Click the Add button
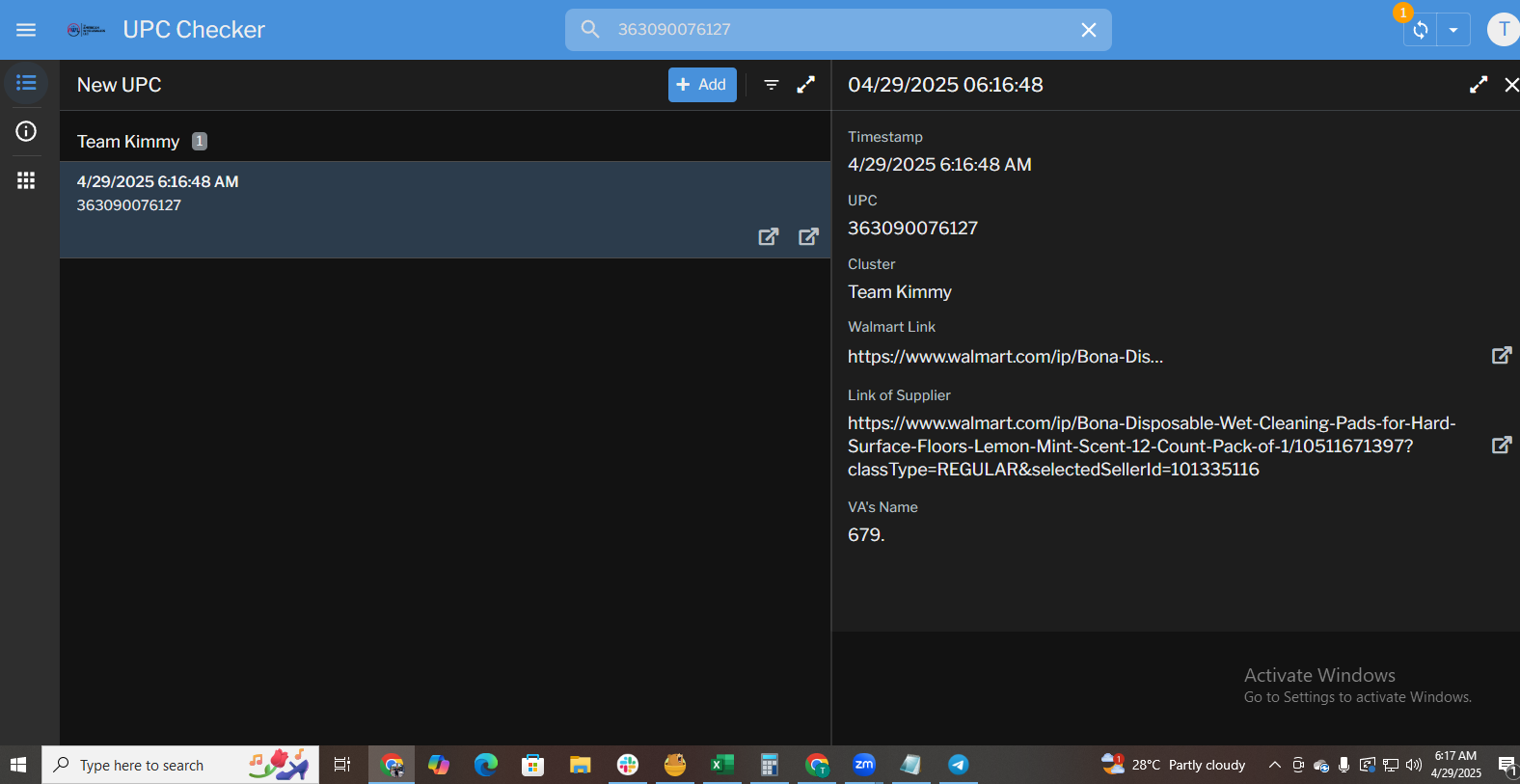The height and width of the screenshot is (784, 1520). point(702,85)
